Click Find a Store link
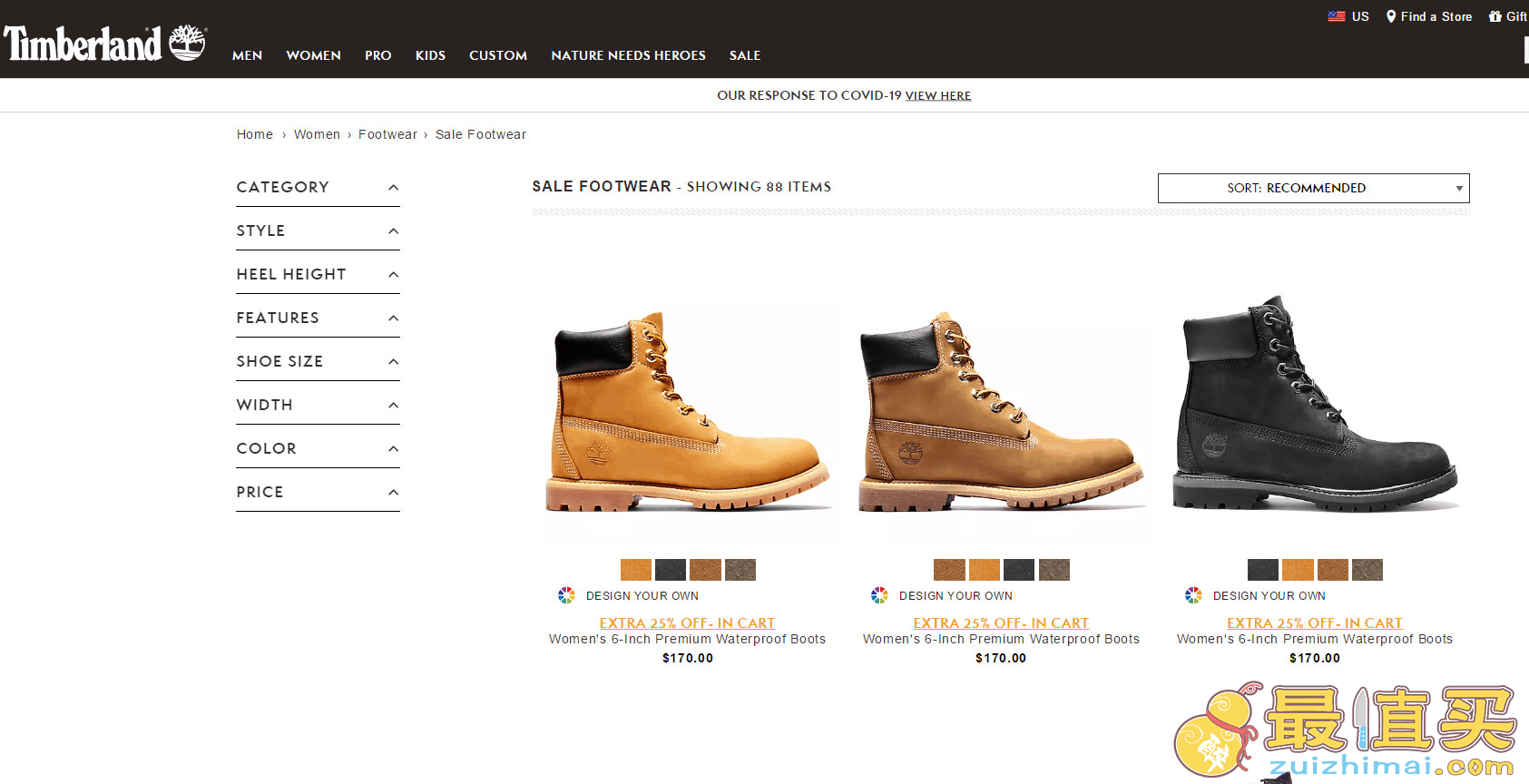Screen dimensions: 1529x784 [1436, 16]
